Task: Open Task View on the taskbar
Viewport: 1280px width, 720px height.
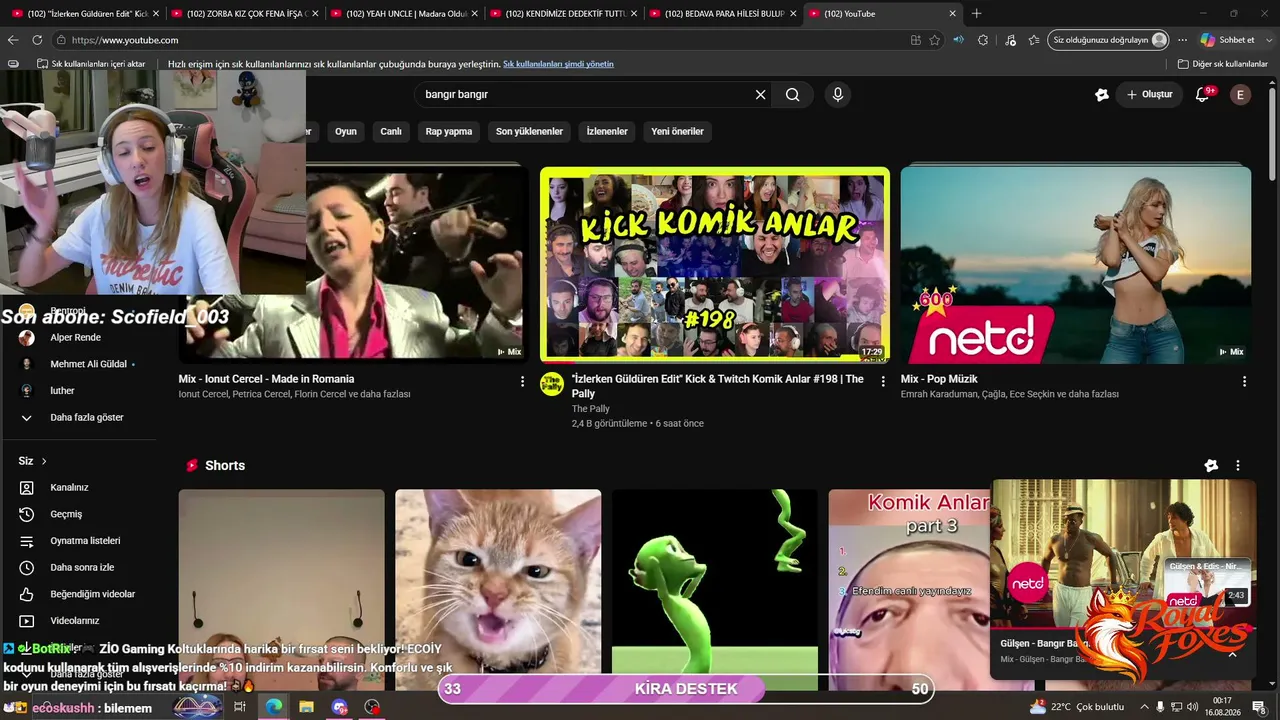Action: click(x=240, y=707)
